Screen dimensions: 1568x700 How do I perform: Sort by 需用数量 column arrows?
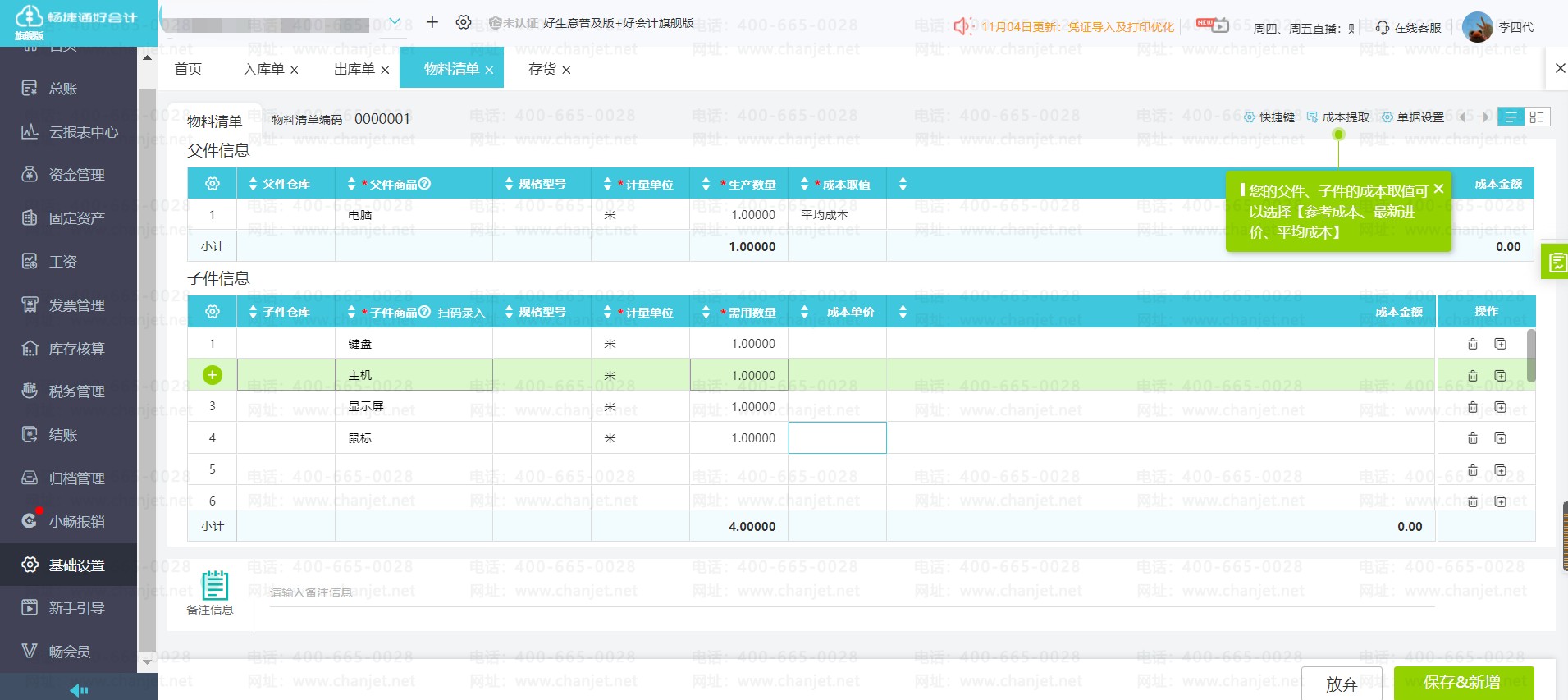(706, 312)
